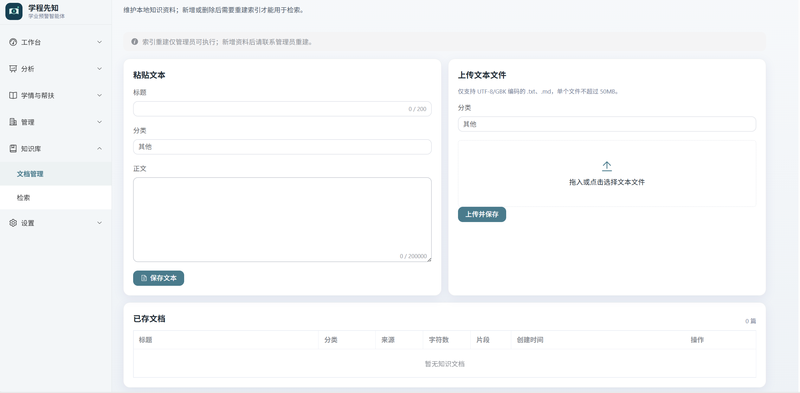Click the 粘贴文本 card heading
This screenshot has width=800, height=393.
coord(149,75)
